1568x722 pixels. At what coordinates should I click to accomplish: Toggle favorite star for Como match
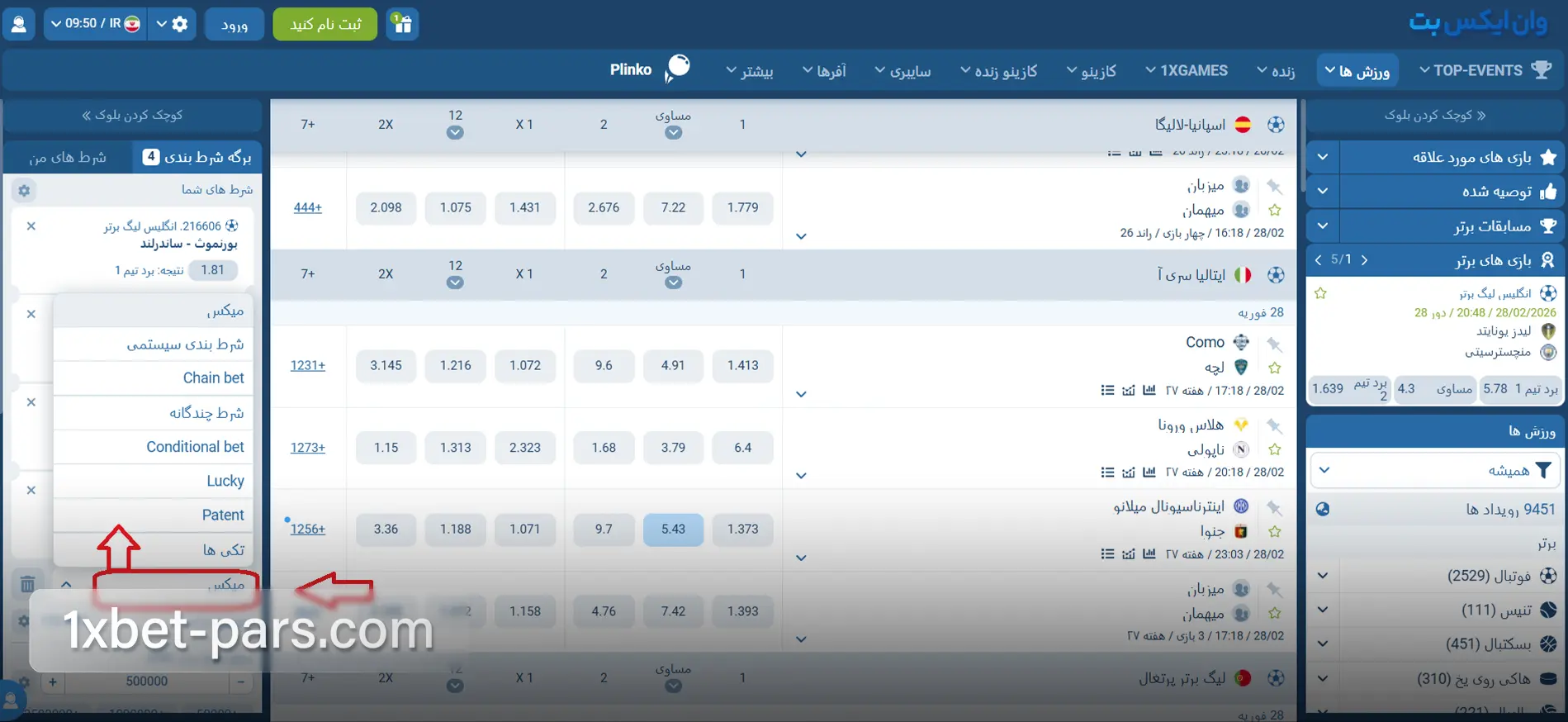[1274, 368]
